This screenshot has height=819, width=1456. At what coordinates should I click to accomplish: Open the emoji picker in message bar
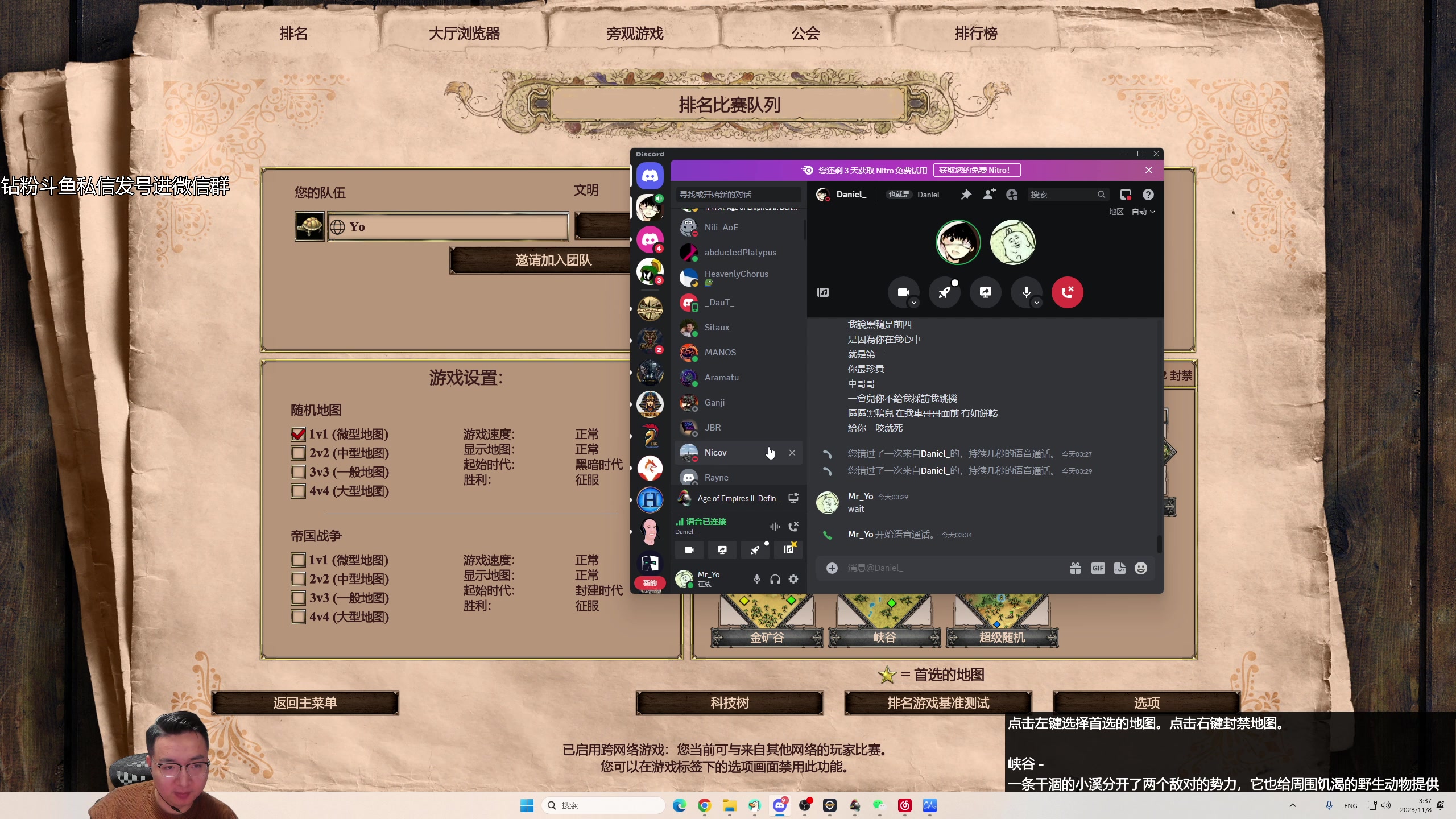point(1140,568)
